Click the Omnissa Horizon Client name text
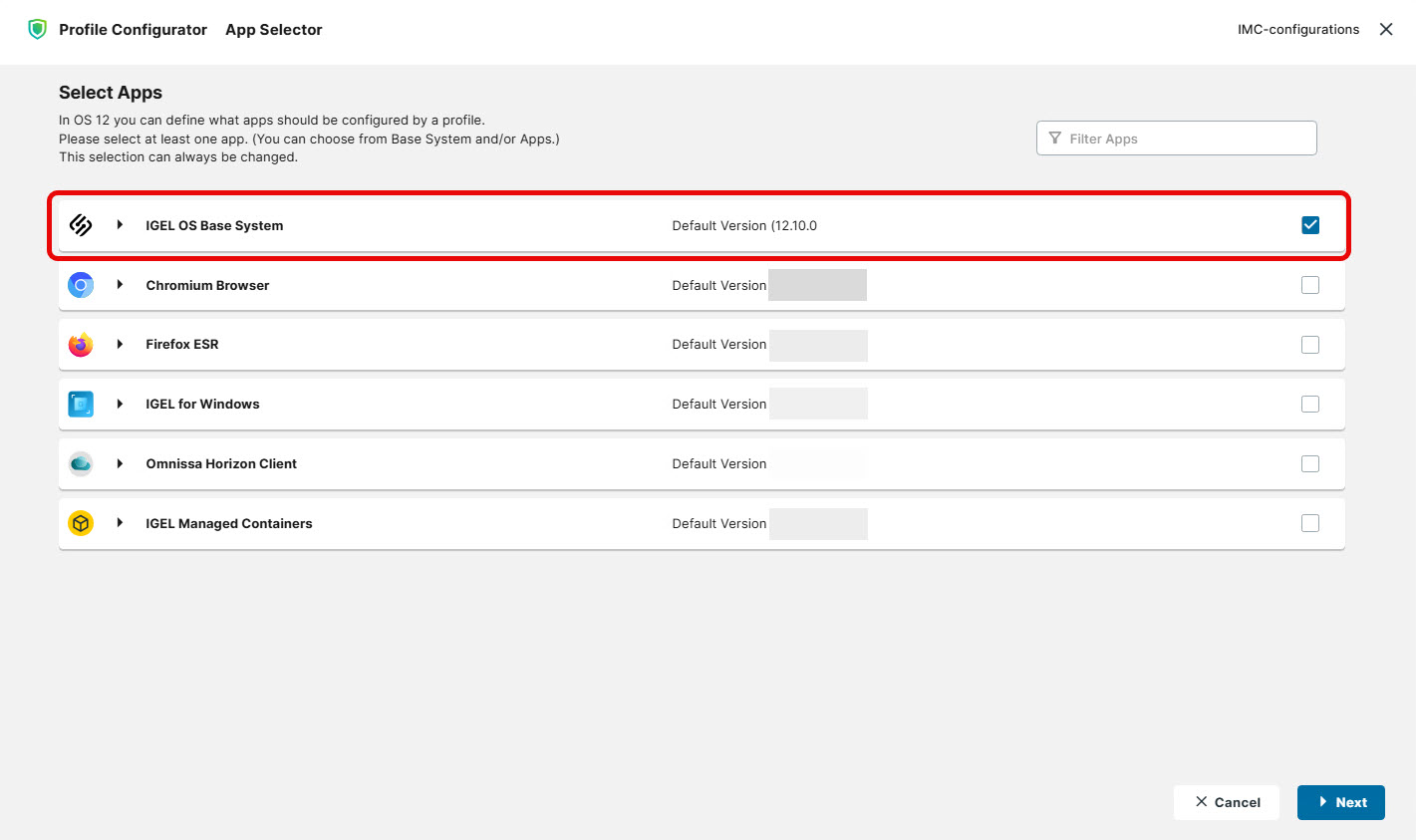Viewport: 1416px width, 840px height. click(221, 463)
